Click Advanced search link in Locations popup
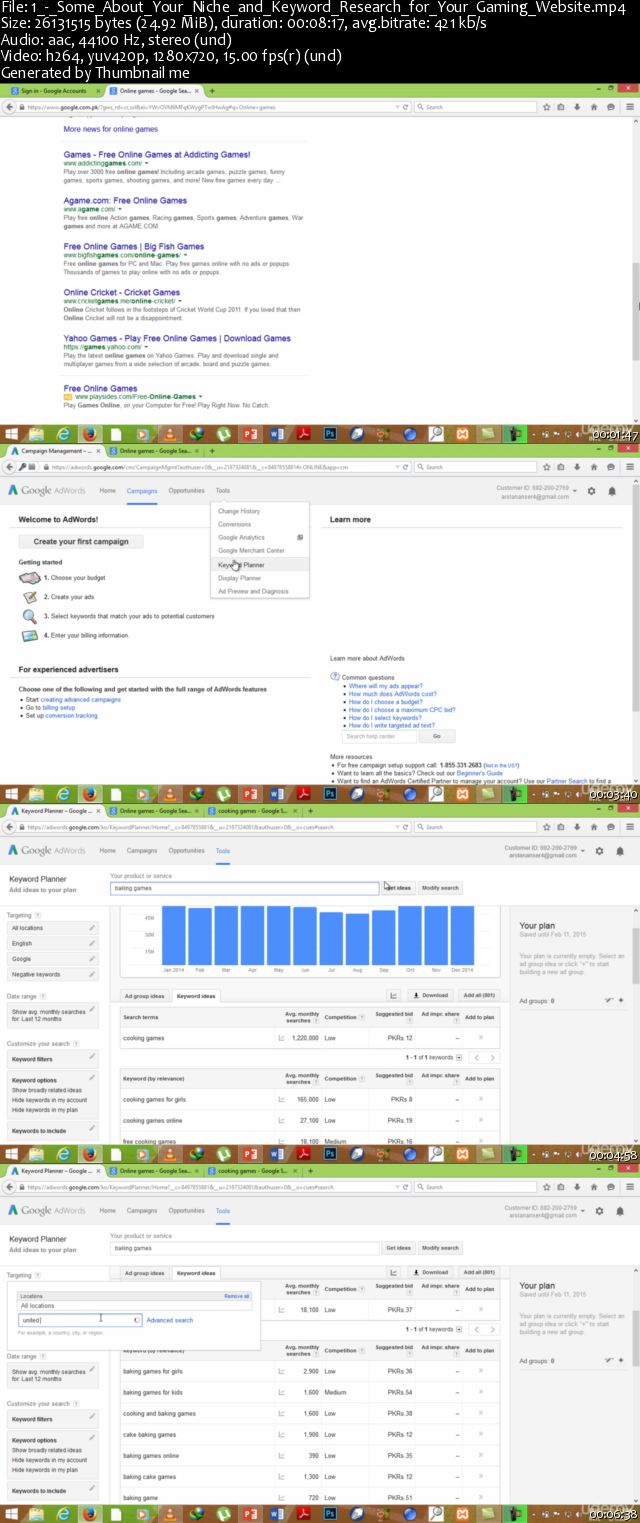Screen dimensions: 640x1523 click(170, 1320)
